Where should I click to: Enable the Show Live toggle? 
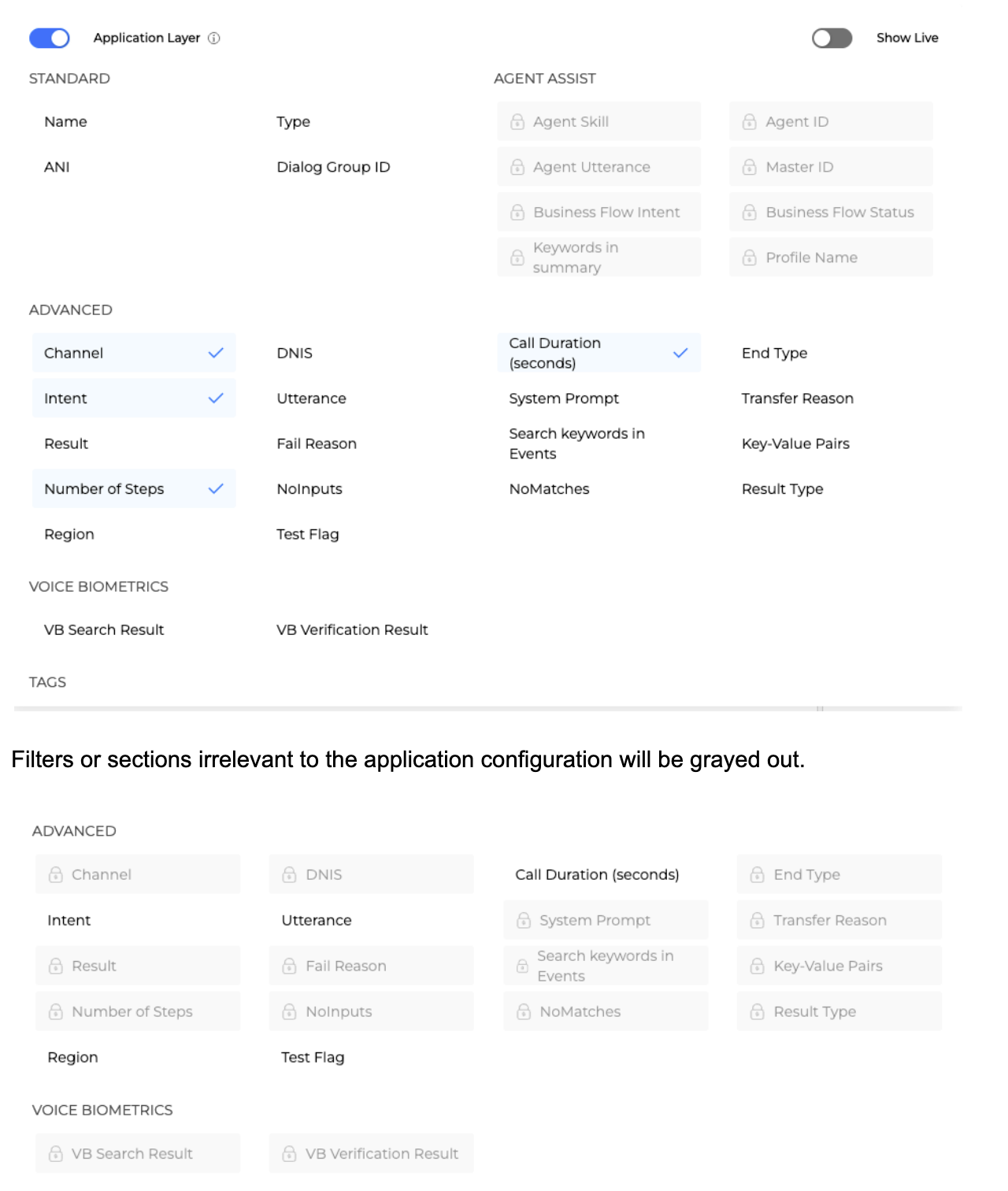[x=832, y=38]
